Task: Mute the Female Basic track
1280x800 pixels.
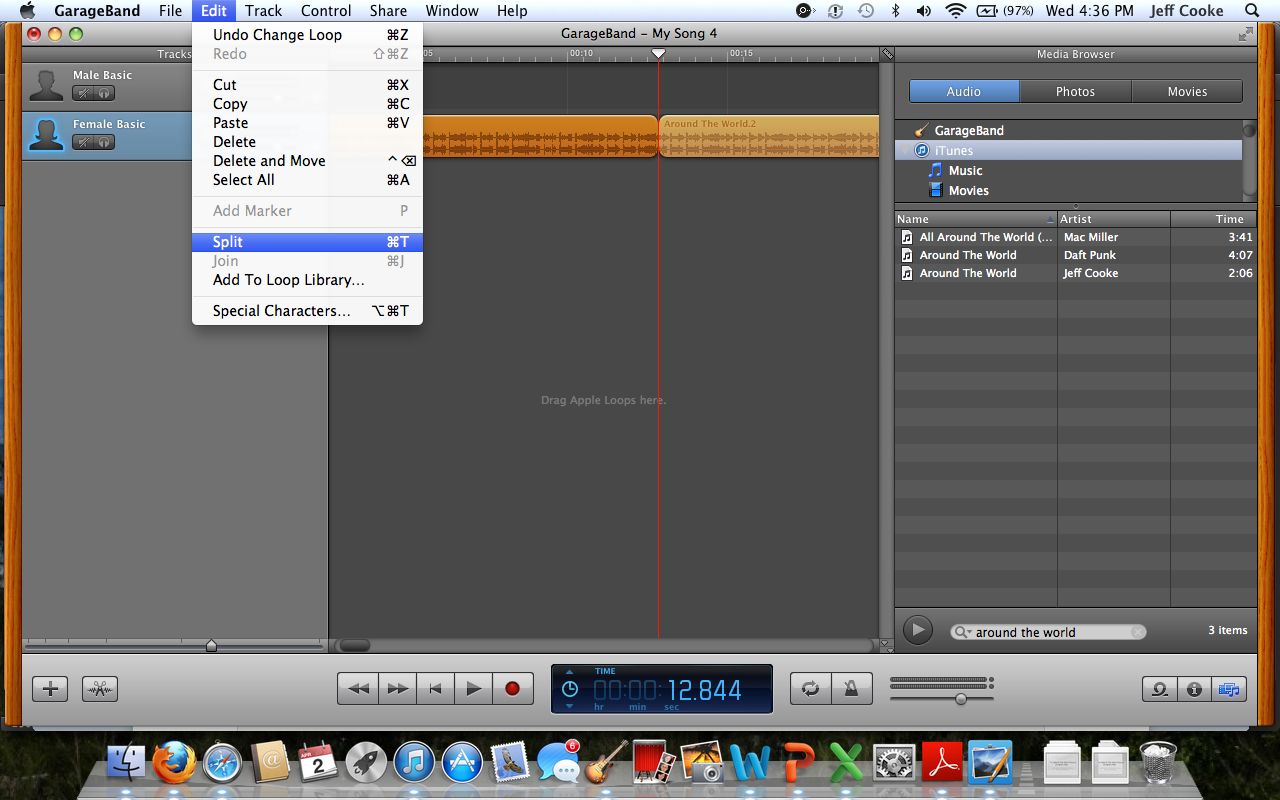Action: (x=83, y=142)
